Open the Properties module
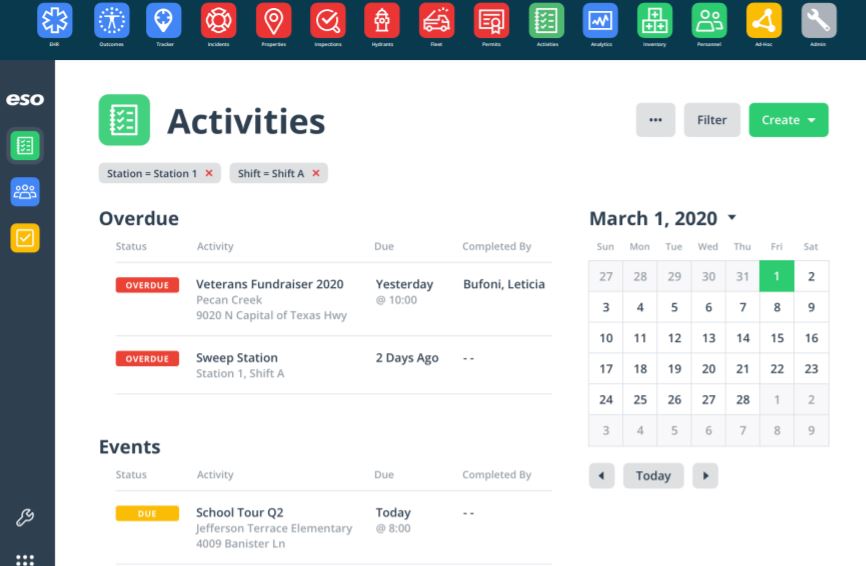The image size is (866, 566). tap(273, 20)
